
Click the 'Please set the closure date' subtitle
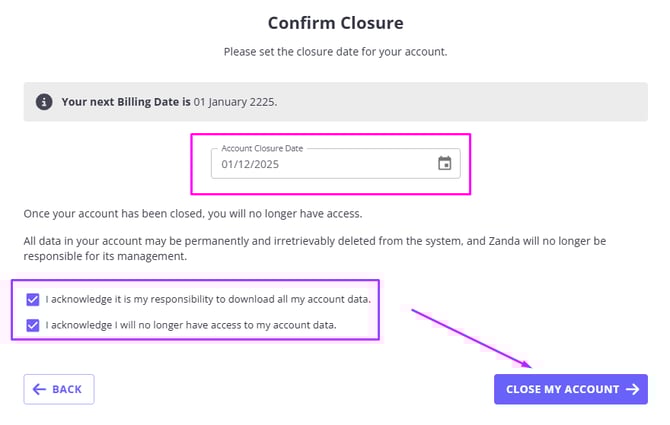click(335, 52)
